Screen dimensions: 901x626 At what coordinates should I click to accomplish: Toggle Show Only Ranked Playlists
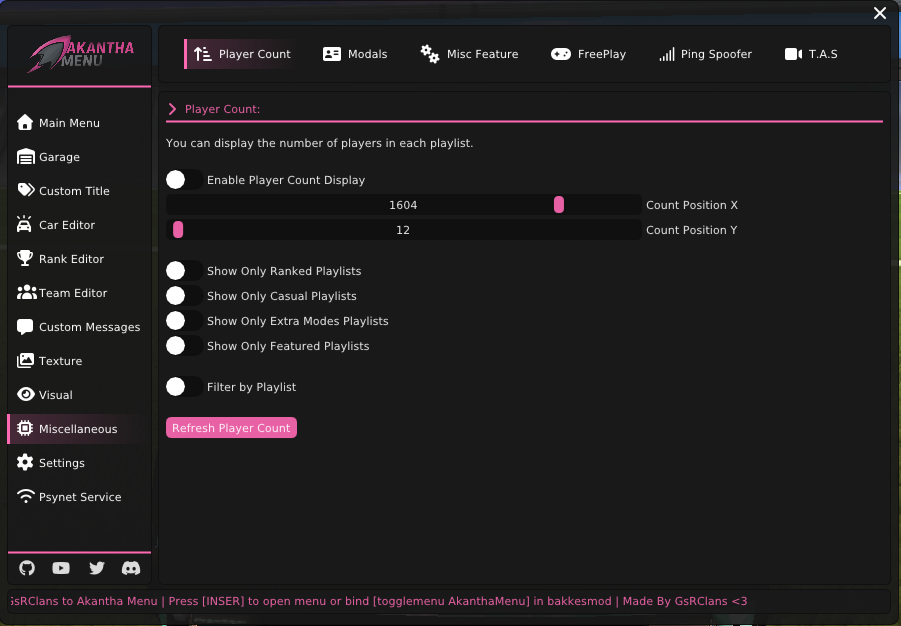click(x=183, y=271)
